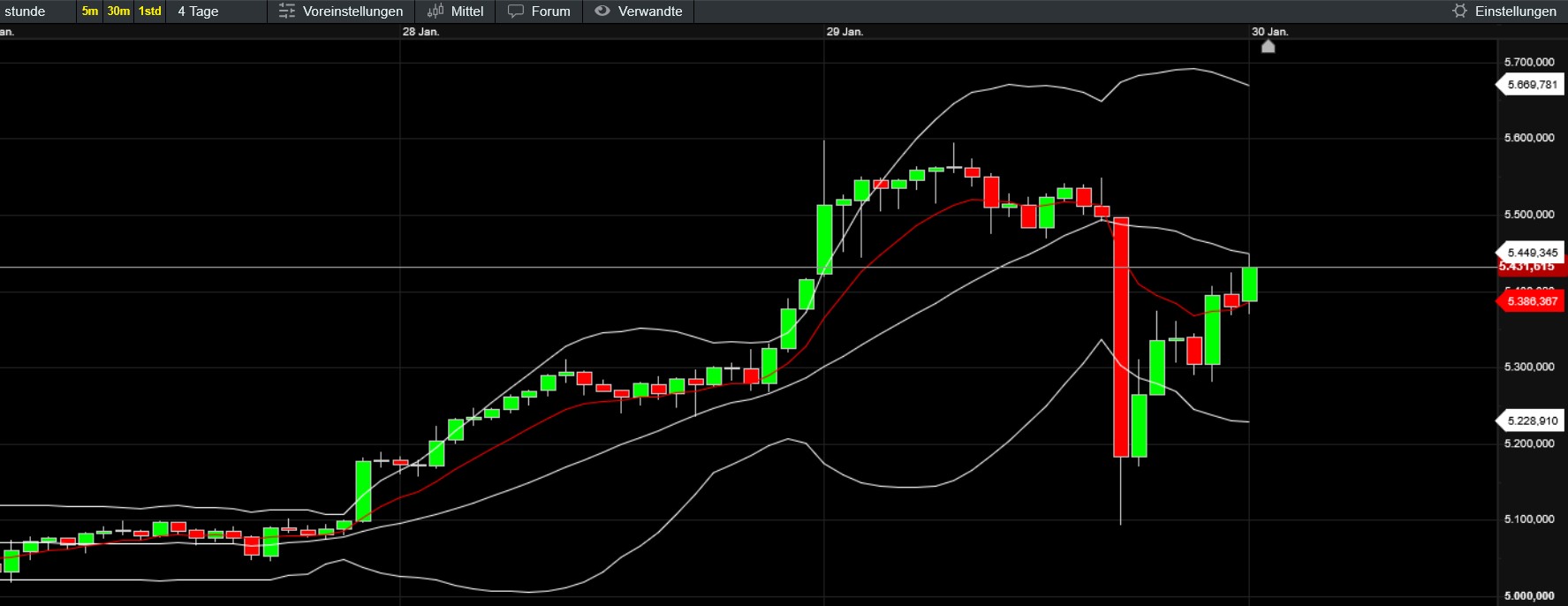Click the large red crash candle body
The width and height of the screenshot is (1568, 606).
[1121, 337]
